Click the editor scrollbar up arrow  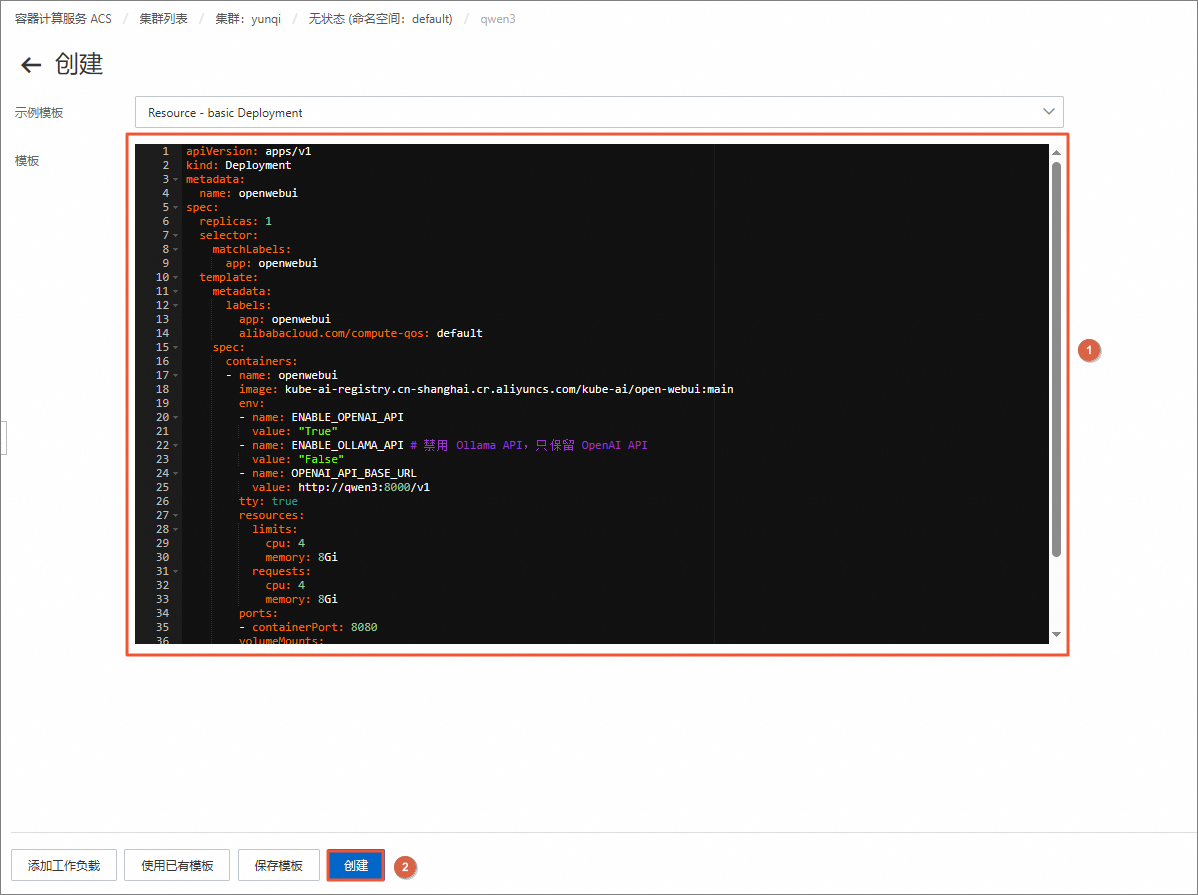coord(1057,153)
